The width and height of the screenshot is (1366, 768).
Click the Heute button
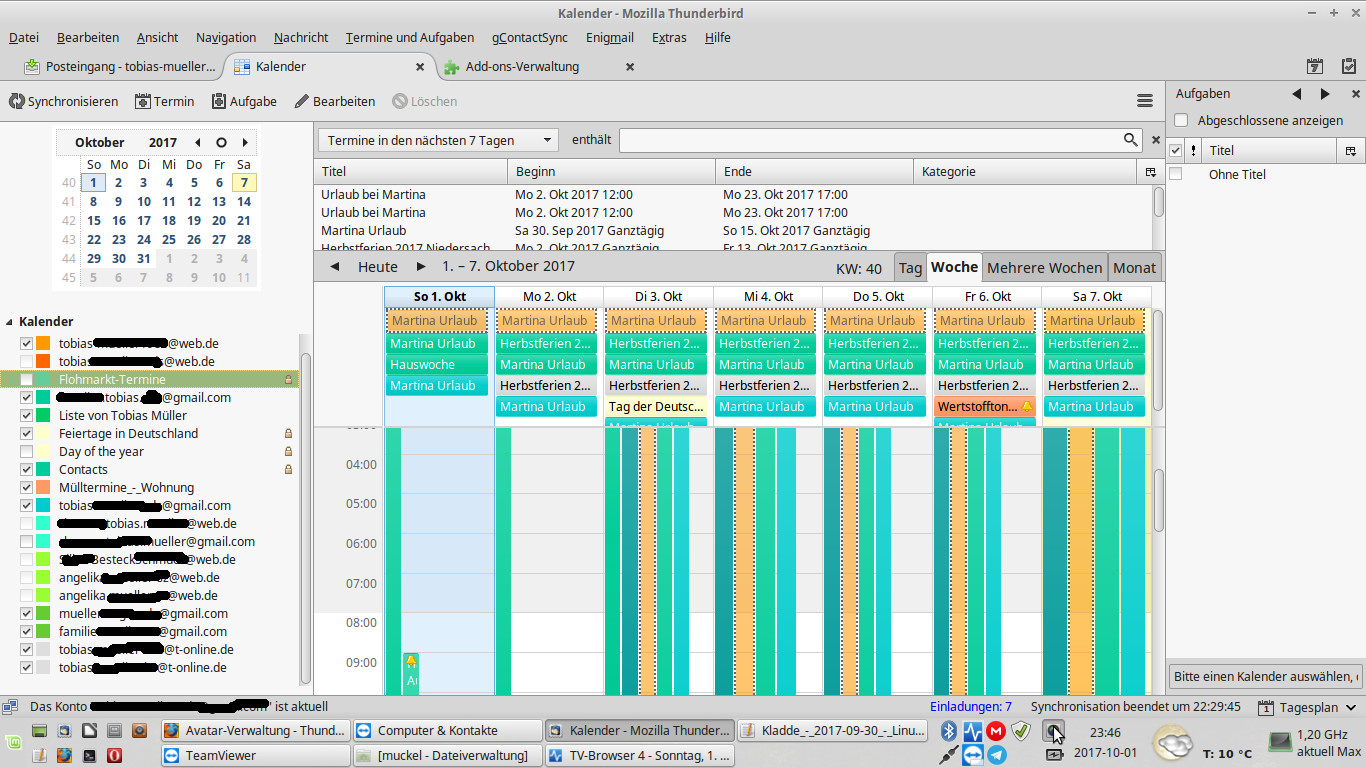(377, 267)
